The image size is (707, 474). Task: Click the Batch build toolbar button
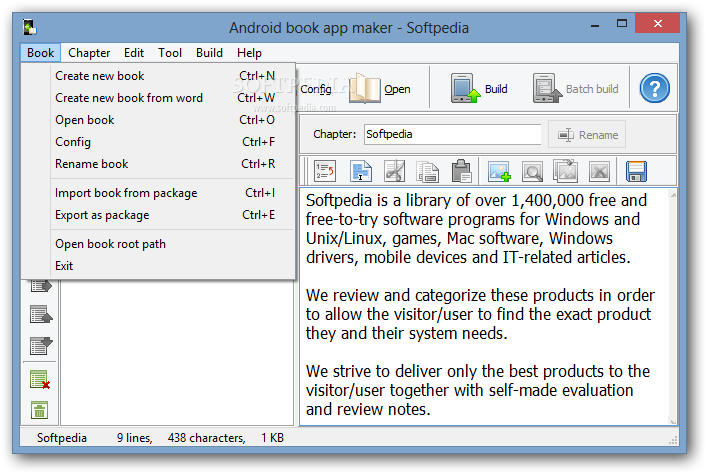[x=576, y=88]
